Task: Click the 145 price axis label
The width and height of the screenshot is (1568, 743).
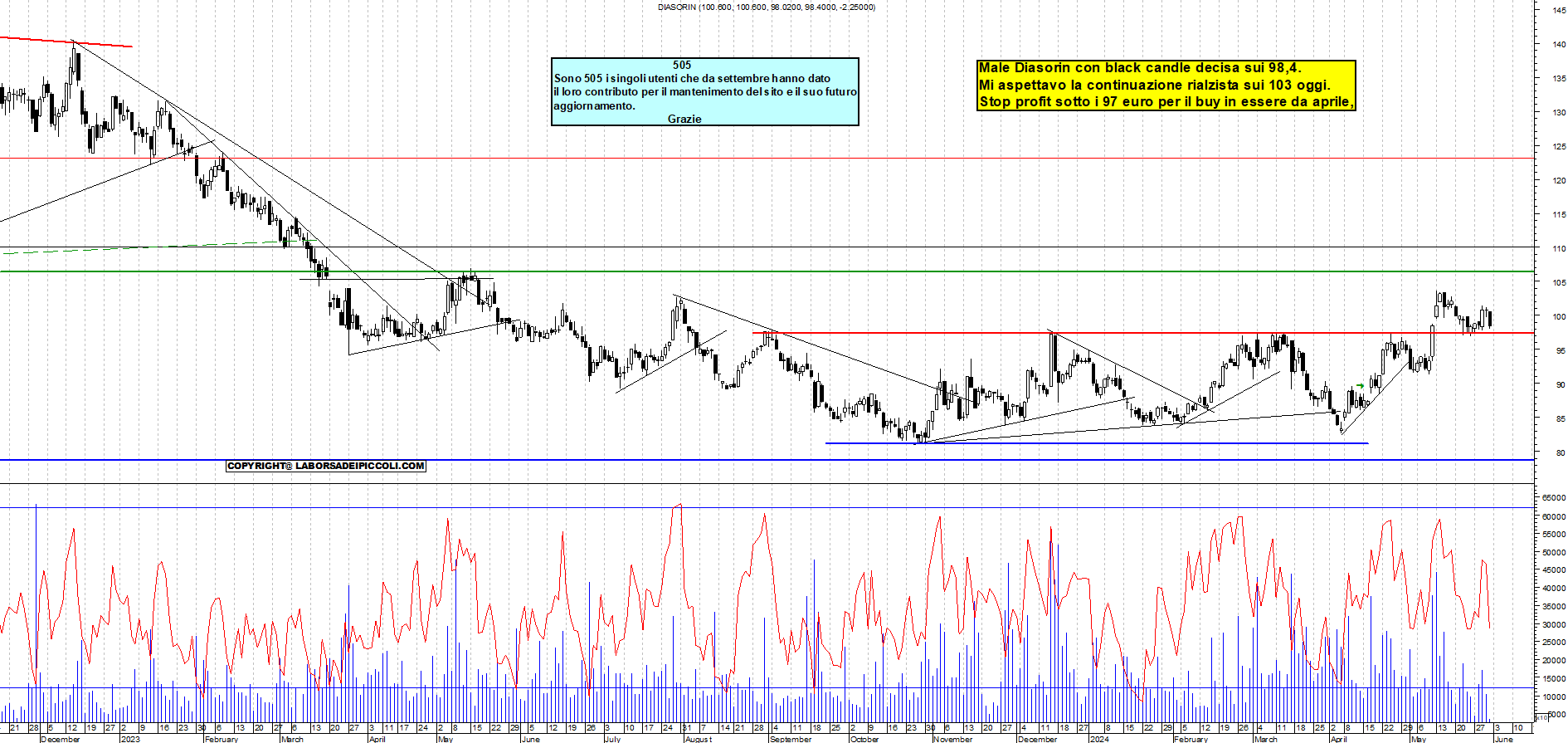Action: (x=1559, y=10)
